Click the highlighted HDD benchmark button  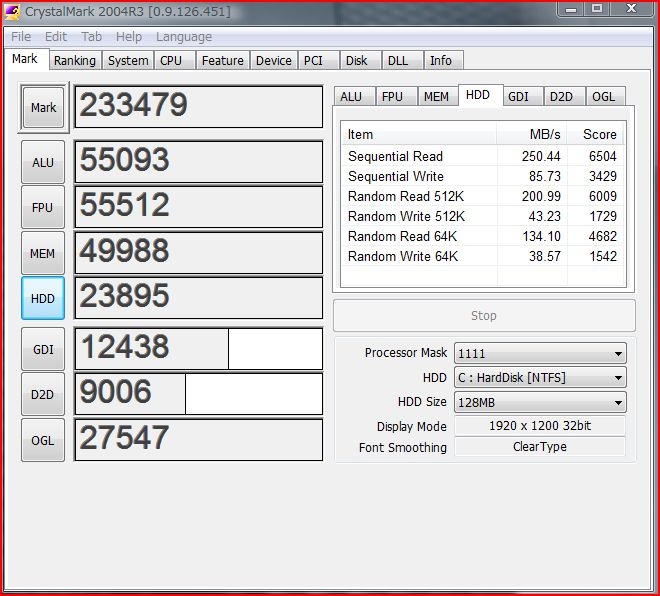(43, 298)
